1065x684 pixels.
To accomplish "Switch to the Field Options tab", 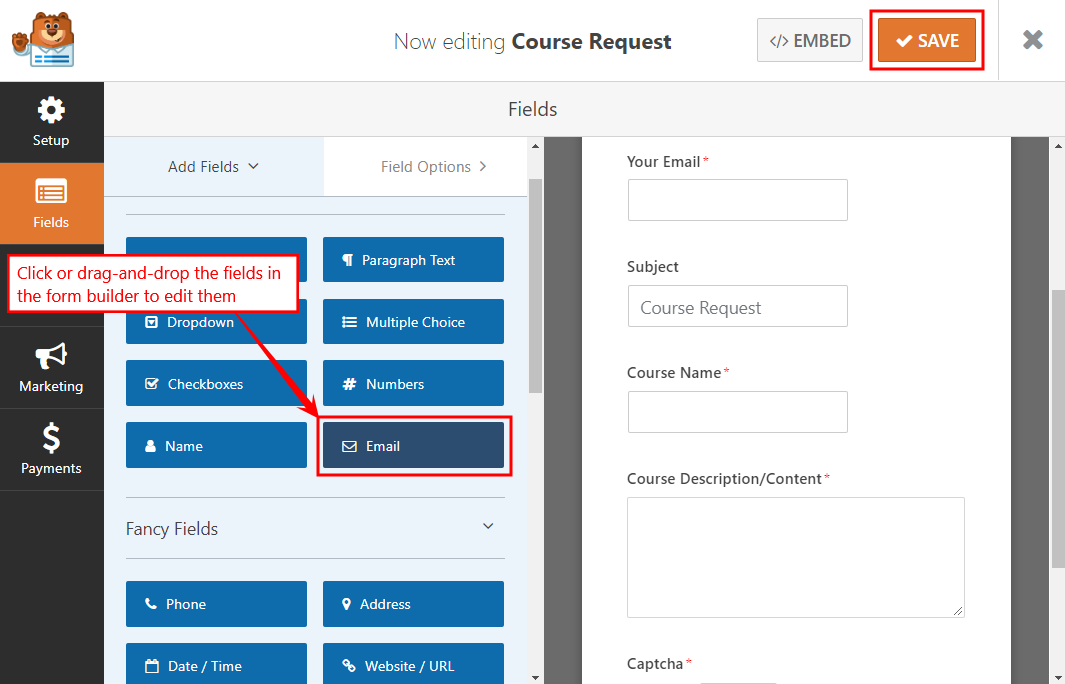I will (425, 167).
